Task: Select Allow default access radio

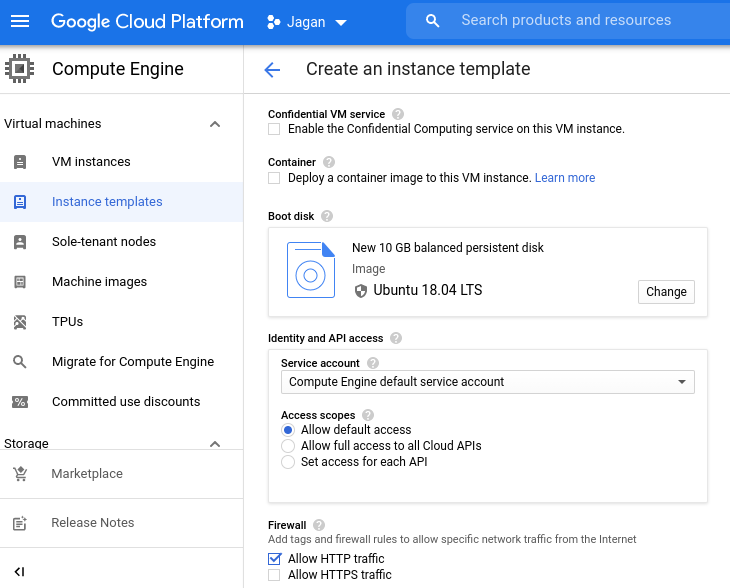Action: click(x=288, y=430)
